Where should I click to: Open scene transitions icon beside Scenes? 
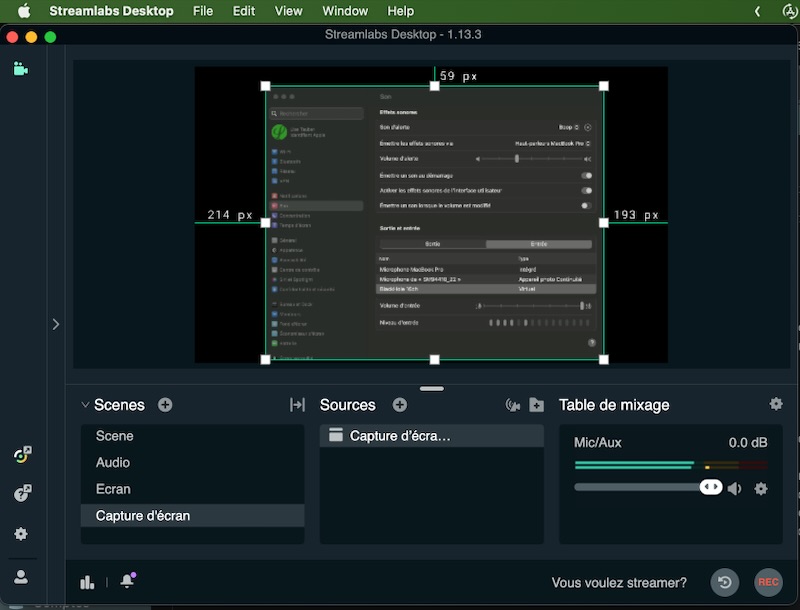click(297, 405)
